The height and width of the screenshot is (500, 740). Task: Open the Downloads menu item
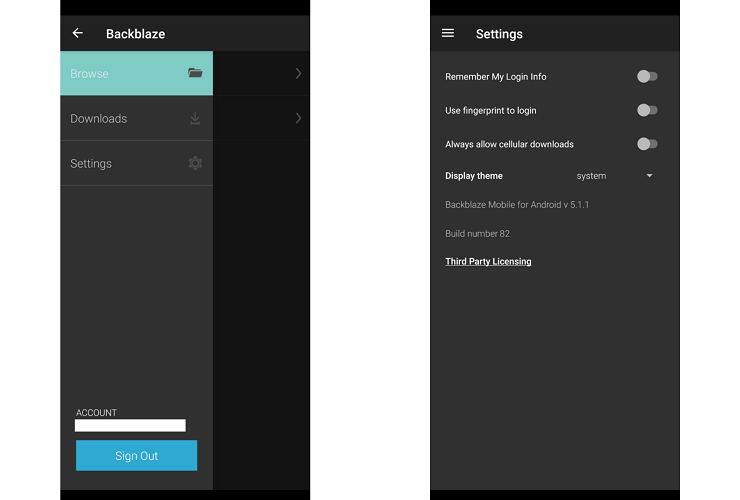136,118
